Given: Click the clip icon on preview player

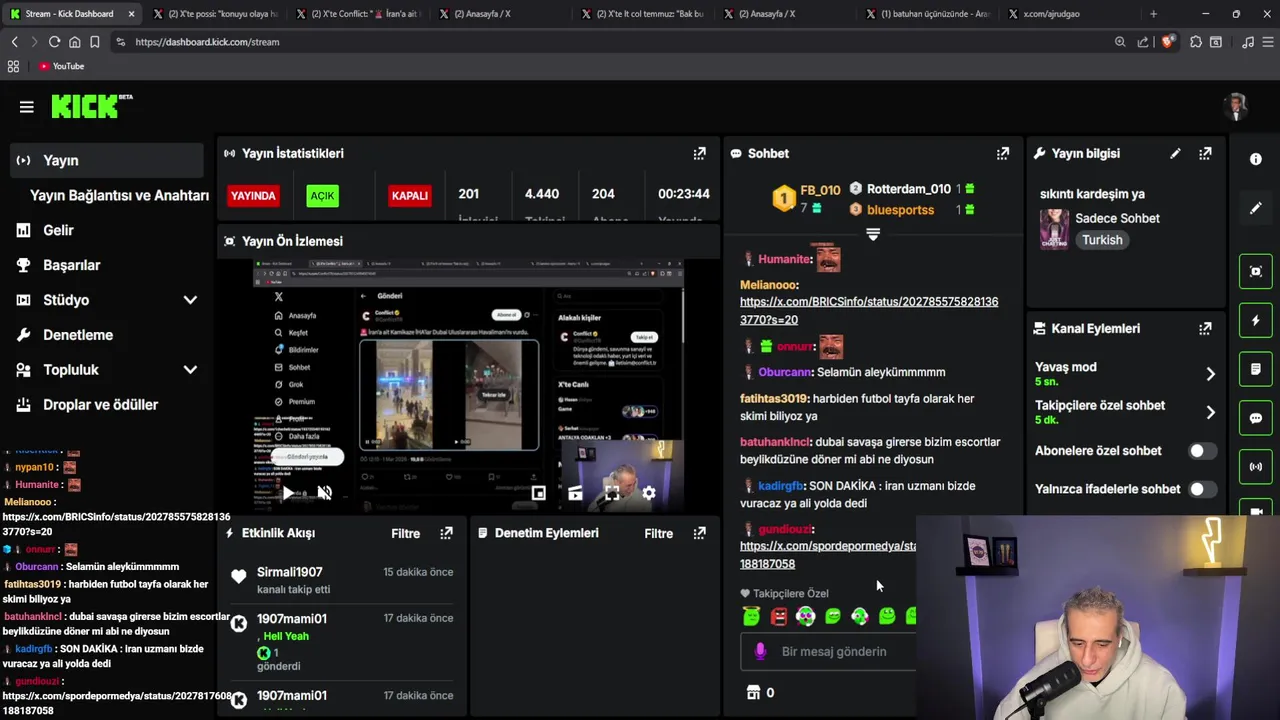Looking at the screenshot, I should tap(575, 492).
